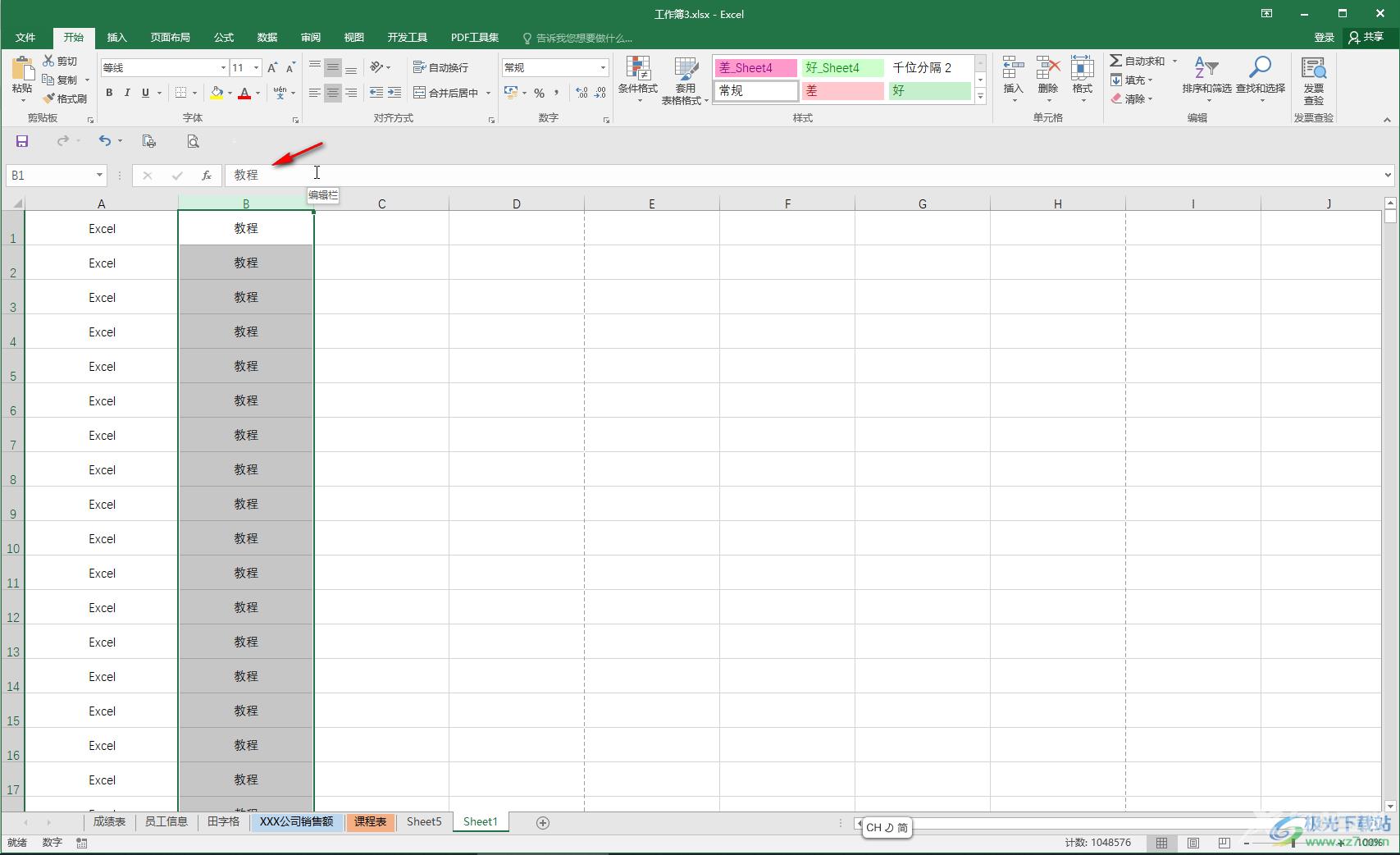1400x855 pixels.
Task: Click Merge and Center (合并后居中)
Action: coord(446,93)
